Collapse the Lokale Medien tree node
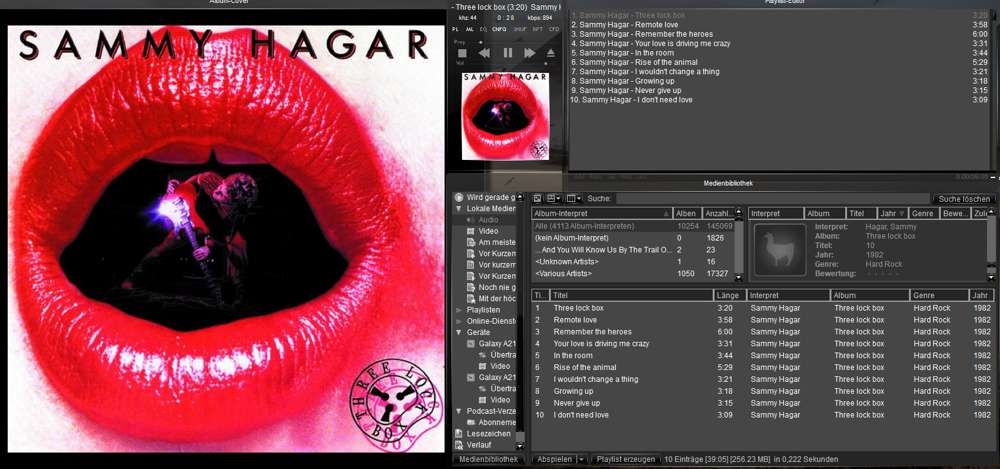Image resolution: width=1000 pixels, height=469 pixels. [x=458, y=208]
